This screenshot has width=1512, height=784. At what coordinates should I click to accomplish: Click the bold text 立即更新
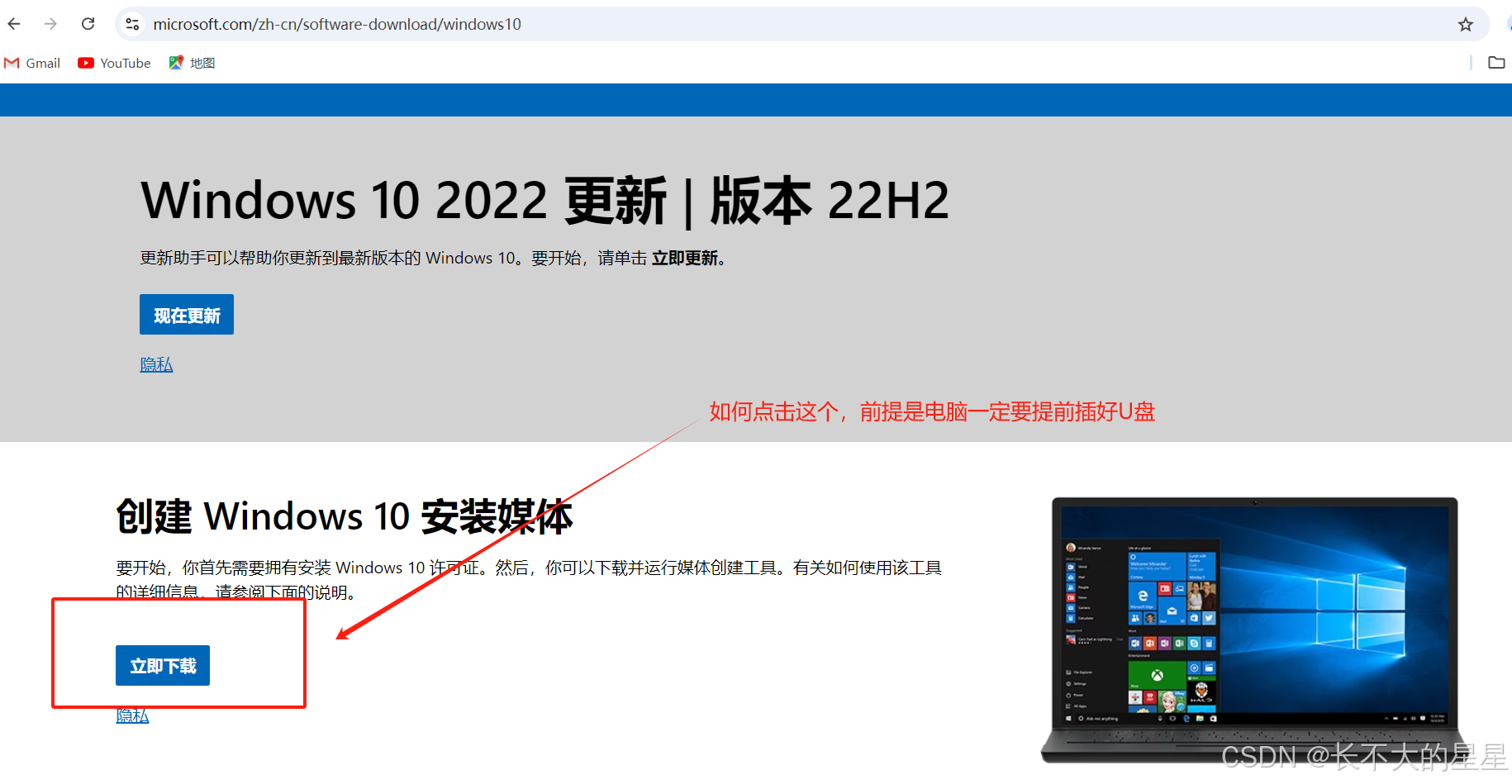[685, 258]
